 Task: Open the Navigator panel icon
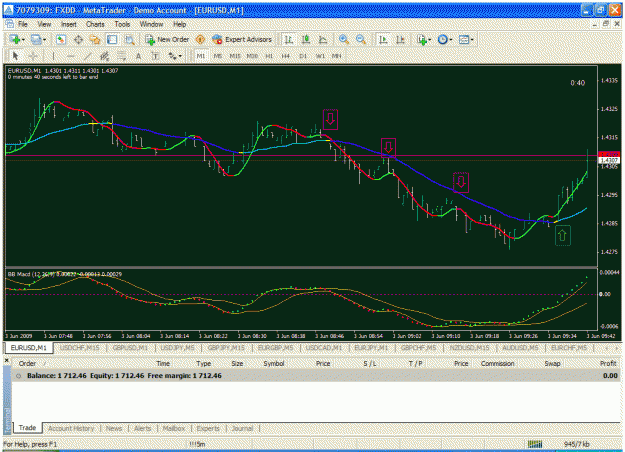click(x=95, y=39)
